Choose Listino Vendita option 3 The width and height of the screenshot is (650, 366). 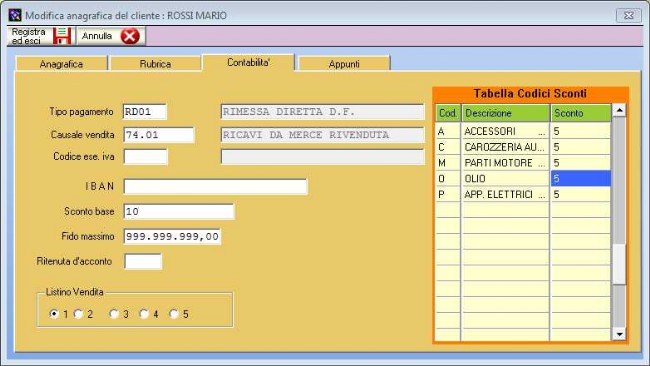(114, 314)
